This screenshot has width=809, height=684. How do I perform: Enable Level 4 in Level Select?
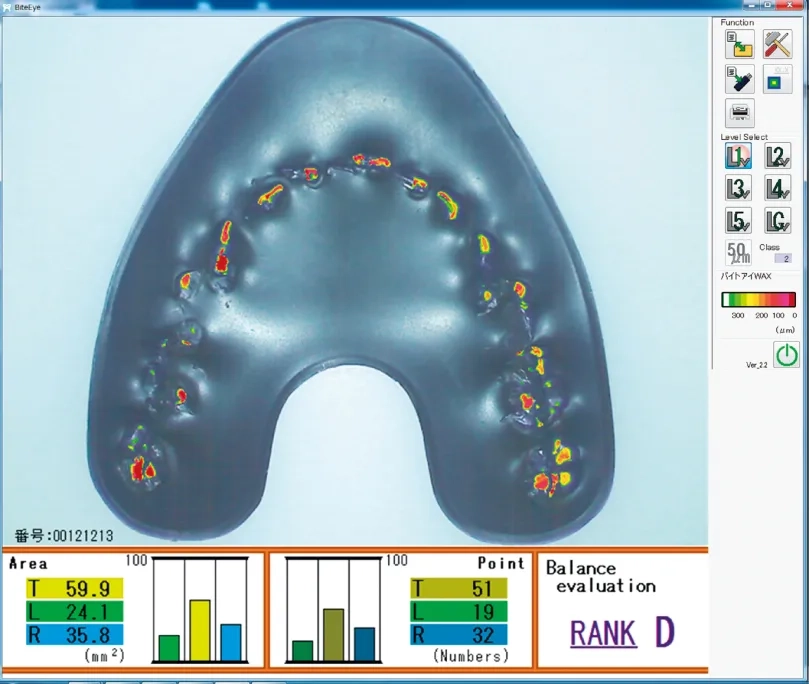pos(777,189)
